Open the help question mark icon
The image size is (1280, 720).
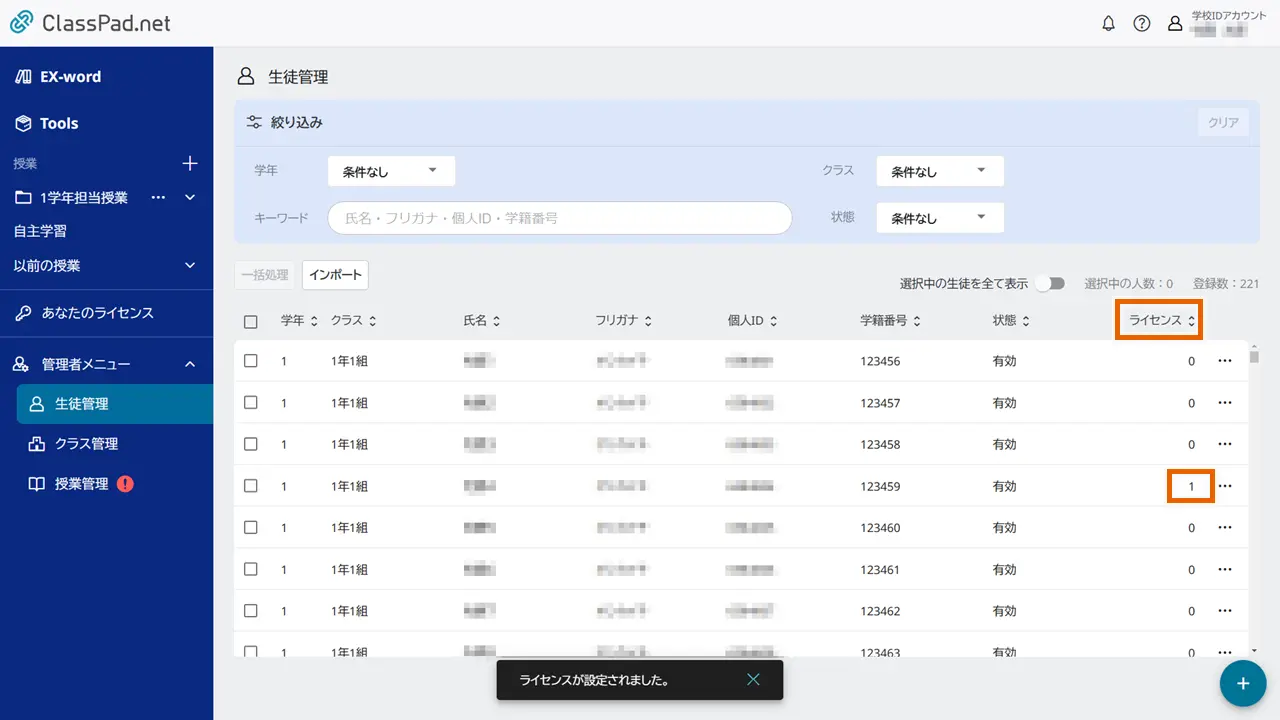tap(1142, 22)
